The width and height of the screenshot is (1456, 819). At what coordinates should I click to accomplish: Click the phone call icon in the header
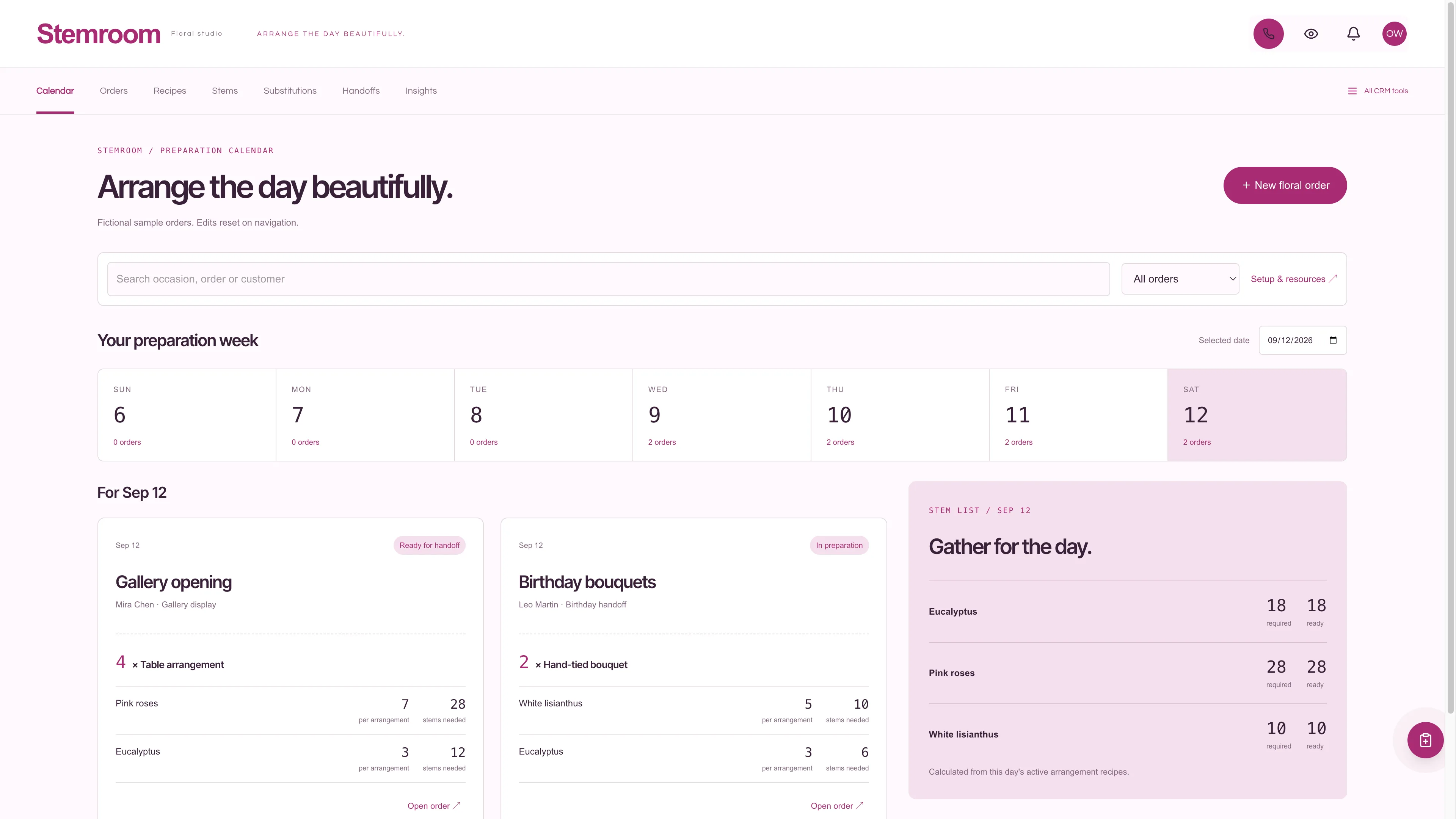1268,34
